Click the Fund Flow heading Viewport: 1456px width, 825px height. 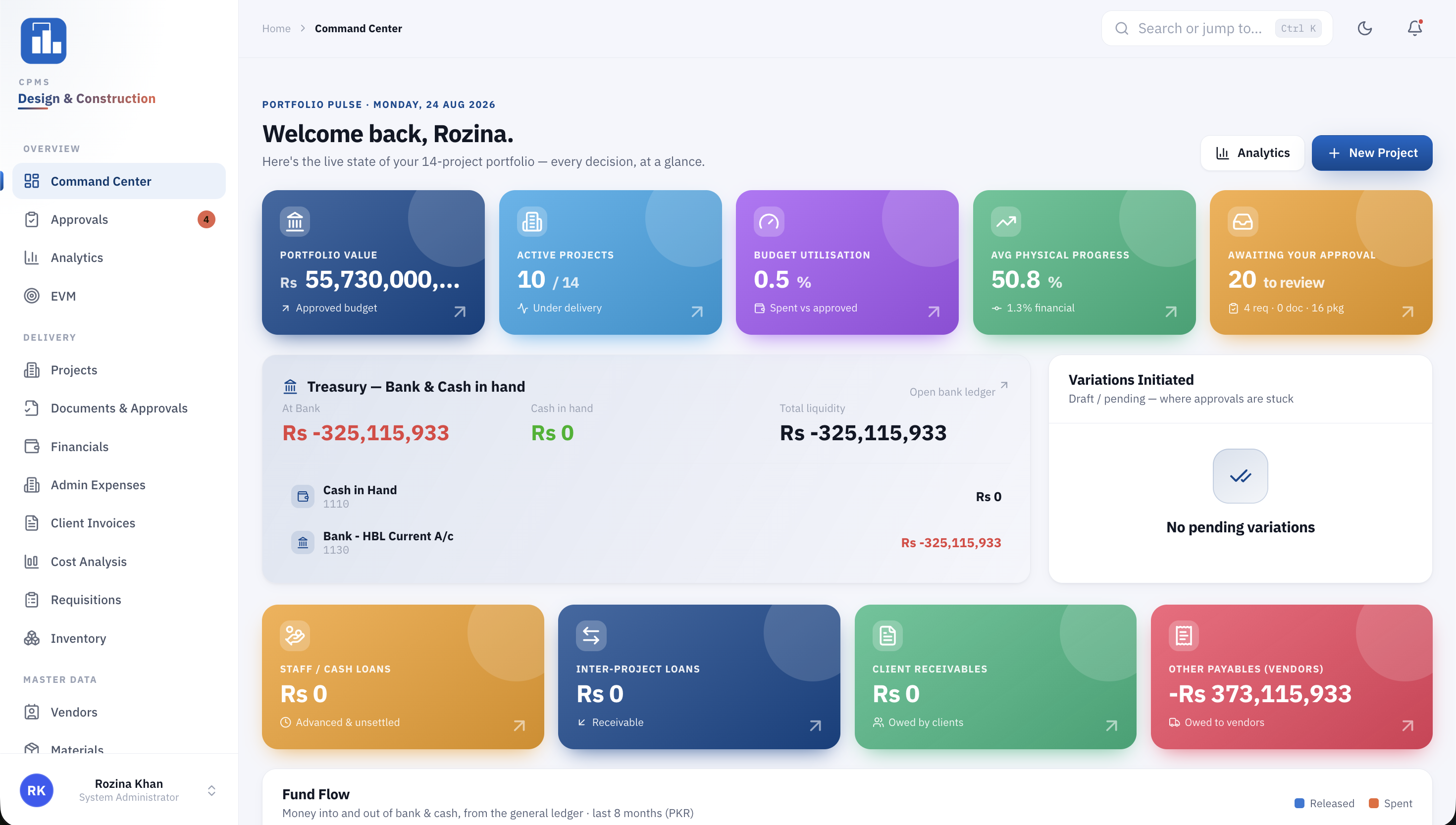click(x=315, y=794)
